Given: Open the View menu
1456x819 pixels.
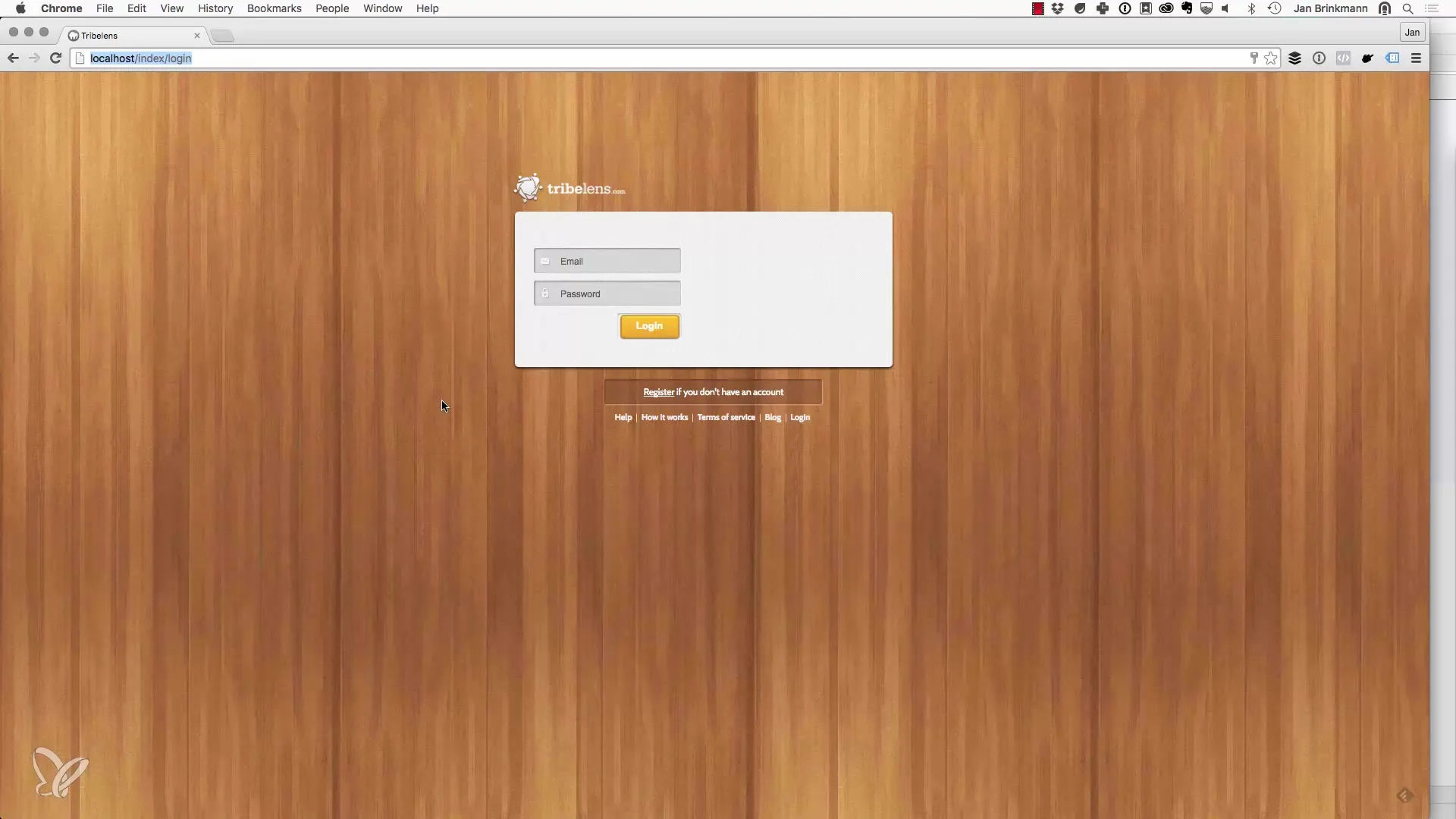Looking at the screenshot, I should 172,8.
